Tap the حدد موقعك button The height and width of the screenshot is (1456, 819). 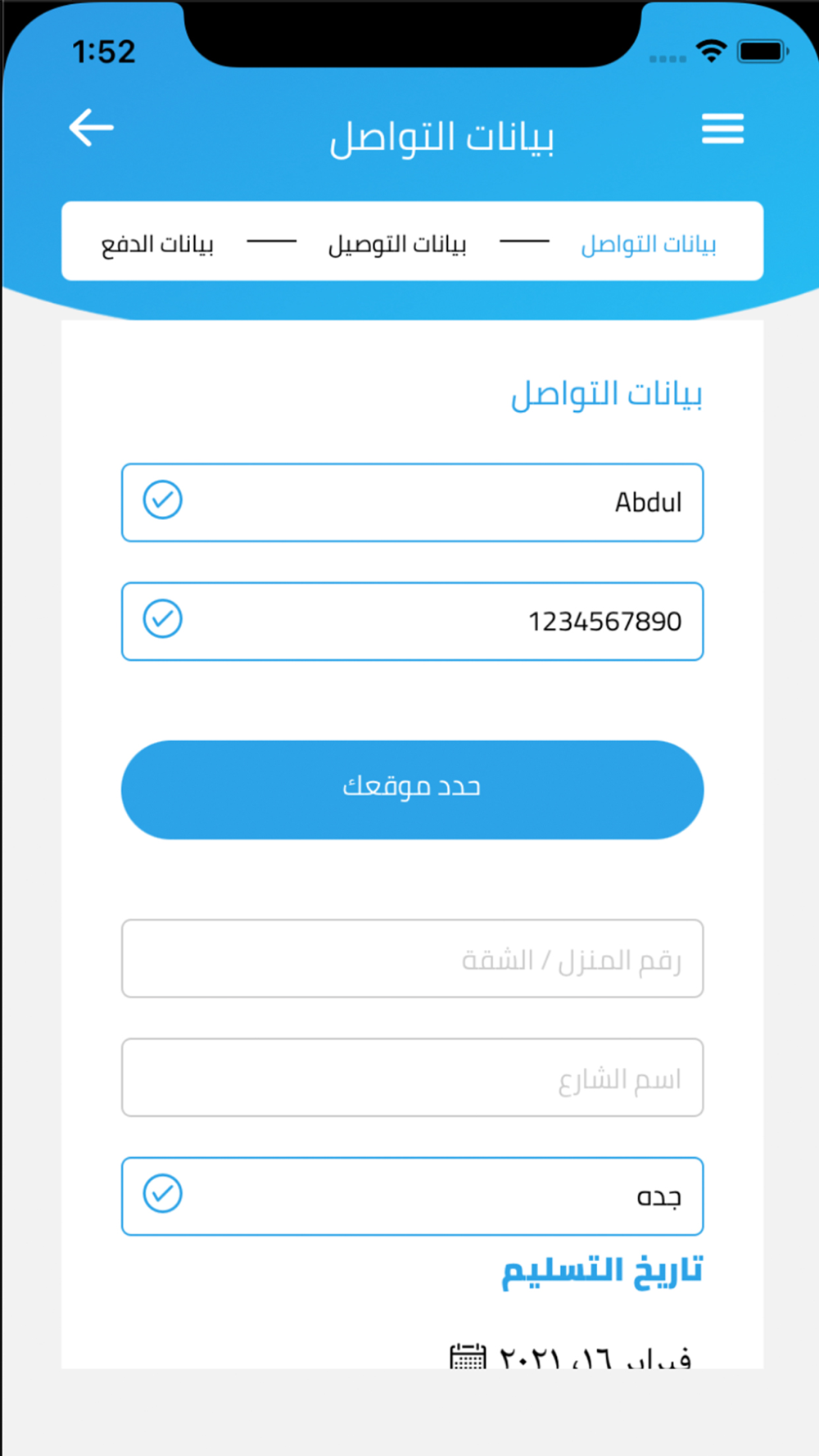[x=412, y=789]
